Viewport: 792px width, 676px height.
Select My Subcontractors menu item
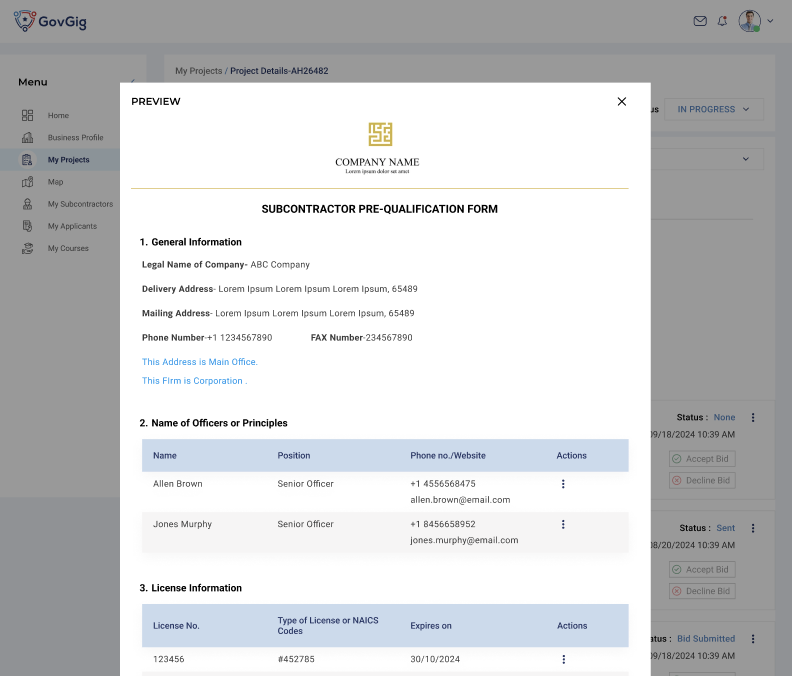[x=80, y=204]
